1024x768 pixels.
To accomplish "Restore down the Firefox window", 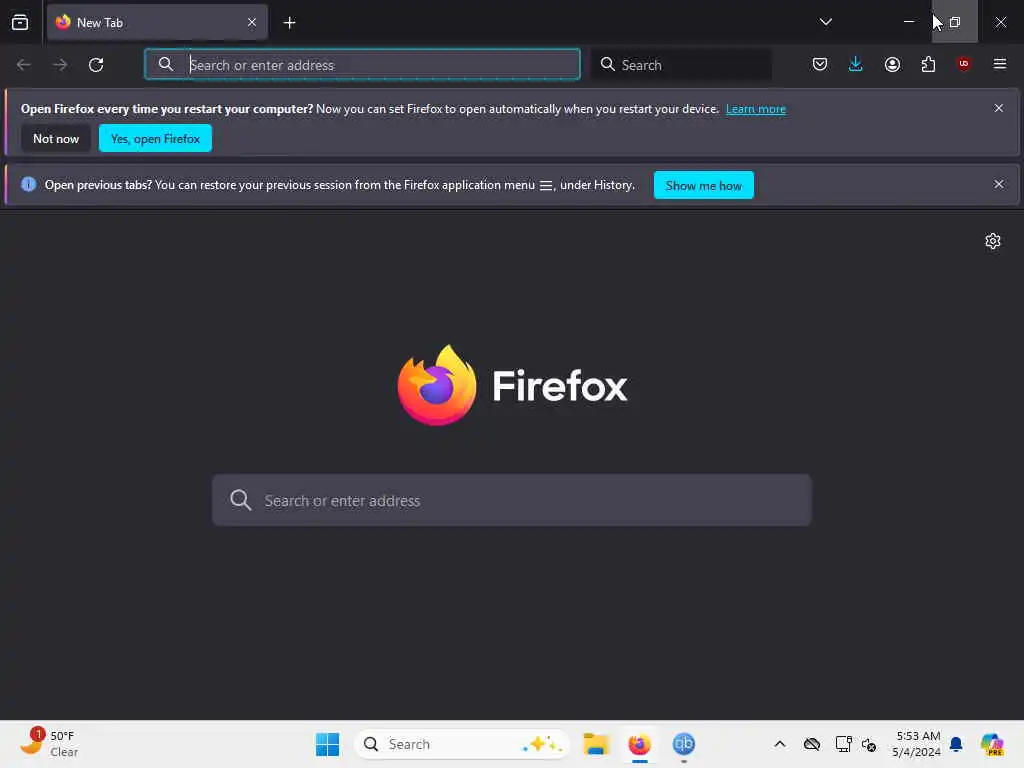I will click(x=955, y=22).
